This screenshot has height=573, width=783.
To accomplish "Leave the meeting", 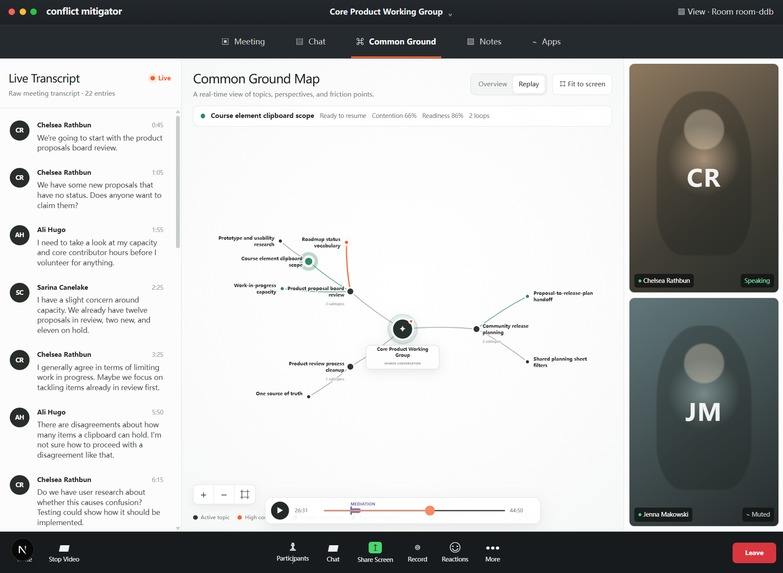I will pyautogui.click(x=754, y=553).
